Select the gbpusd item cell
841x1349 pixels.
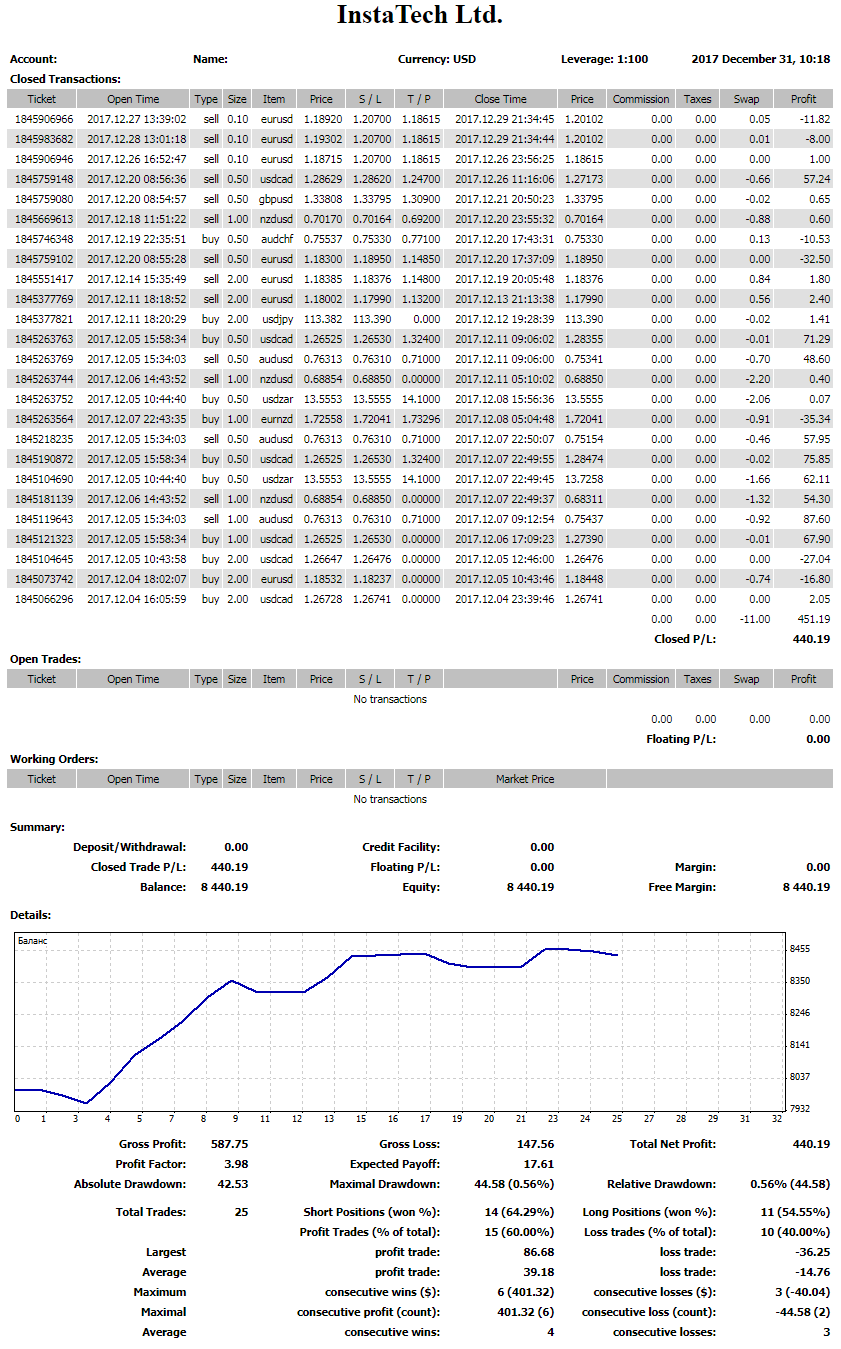(x=277, y=199)
